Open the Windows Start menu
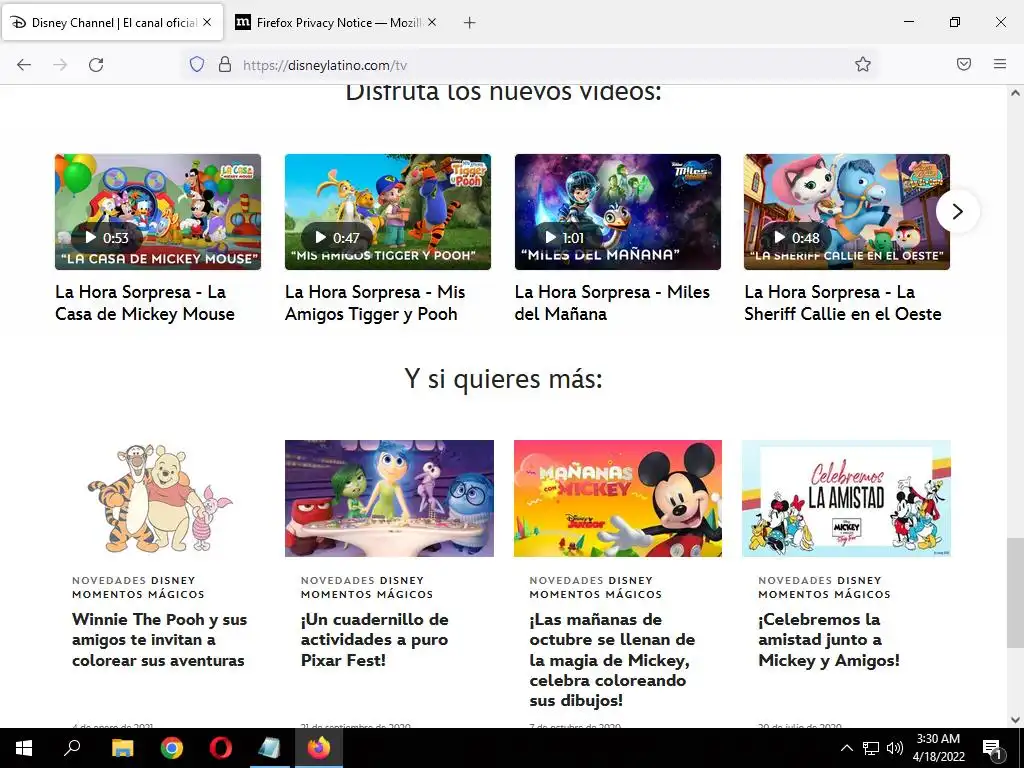1024x768 pixels. [x=24, y=748]
